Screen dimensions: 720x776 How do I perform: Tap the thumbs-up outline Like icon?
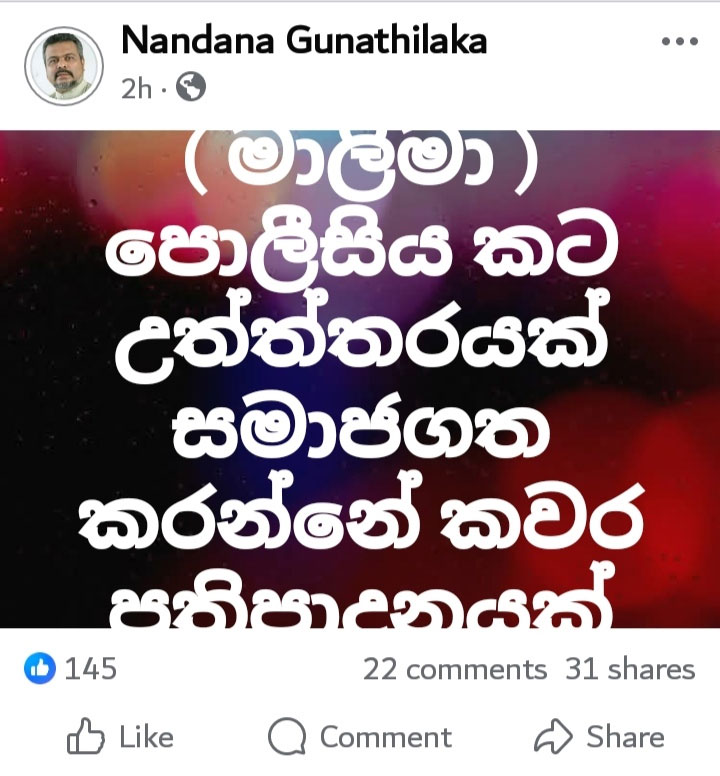click(86, 736)
